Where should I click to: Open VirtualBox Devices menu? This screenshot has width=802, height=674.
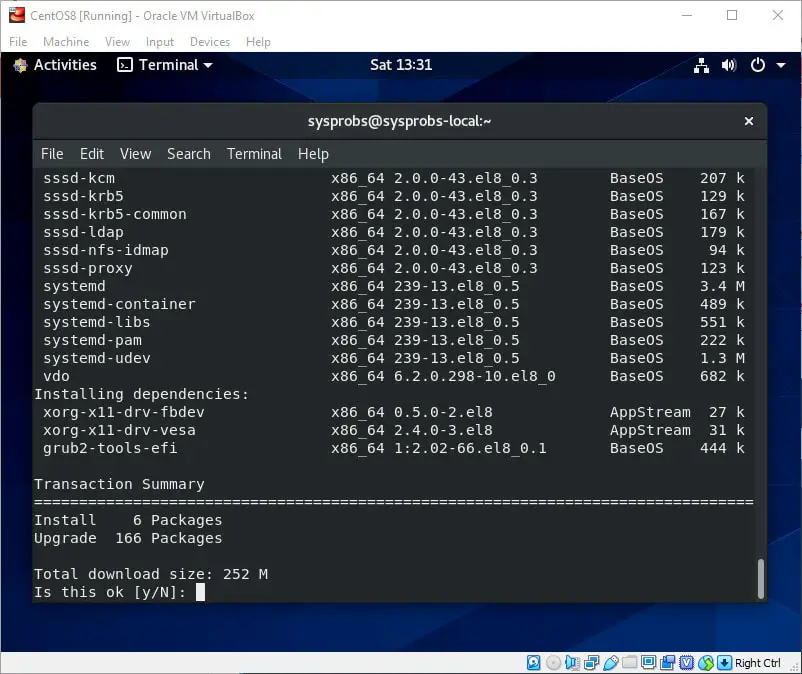coord(210,42)
